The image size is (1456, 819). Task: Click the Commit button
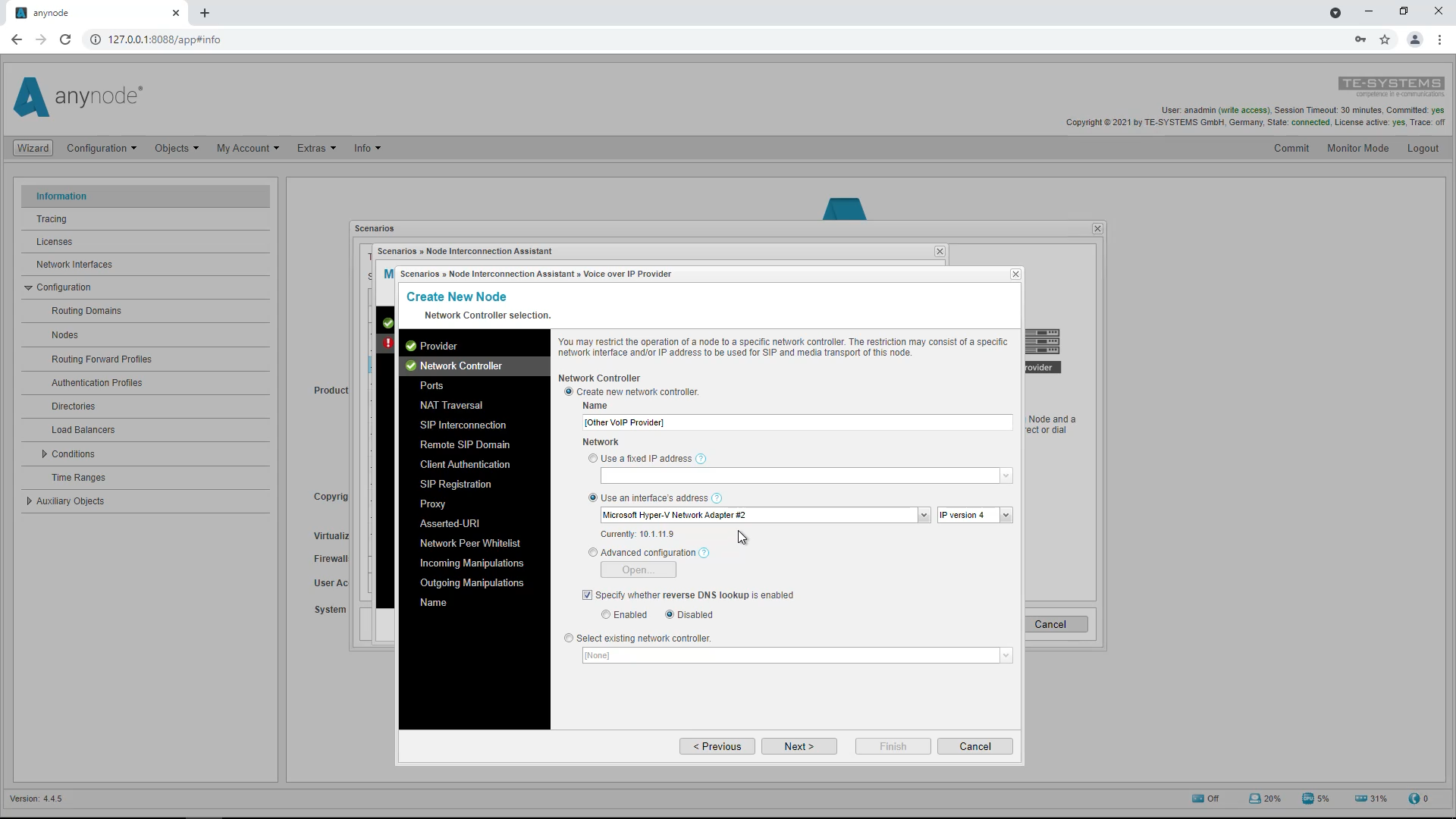coord(1291,148)
